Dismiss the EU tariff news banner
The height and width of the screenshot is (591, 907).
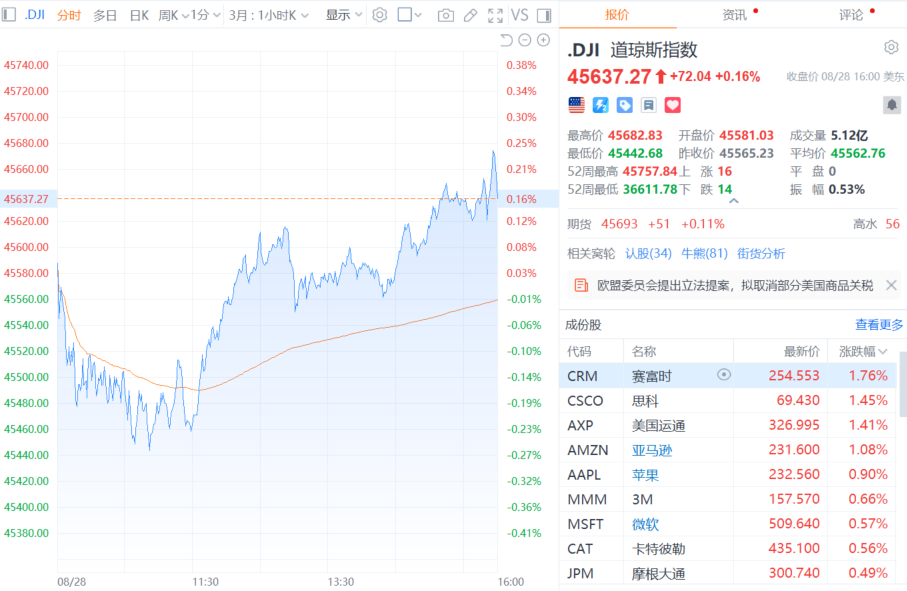coord(891,285)
